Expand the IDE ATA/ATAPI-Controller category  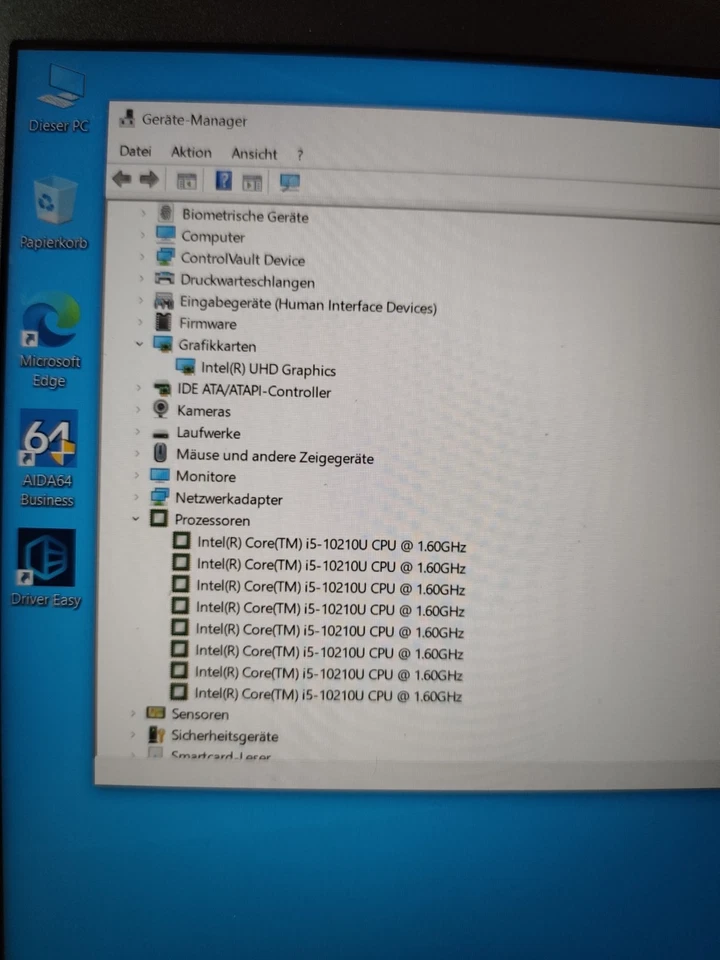138,388
